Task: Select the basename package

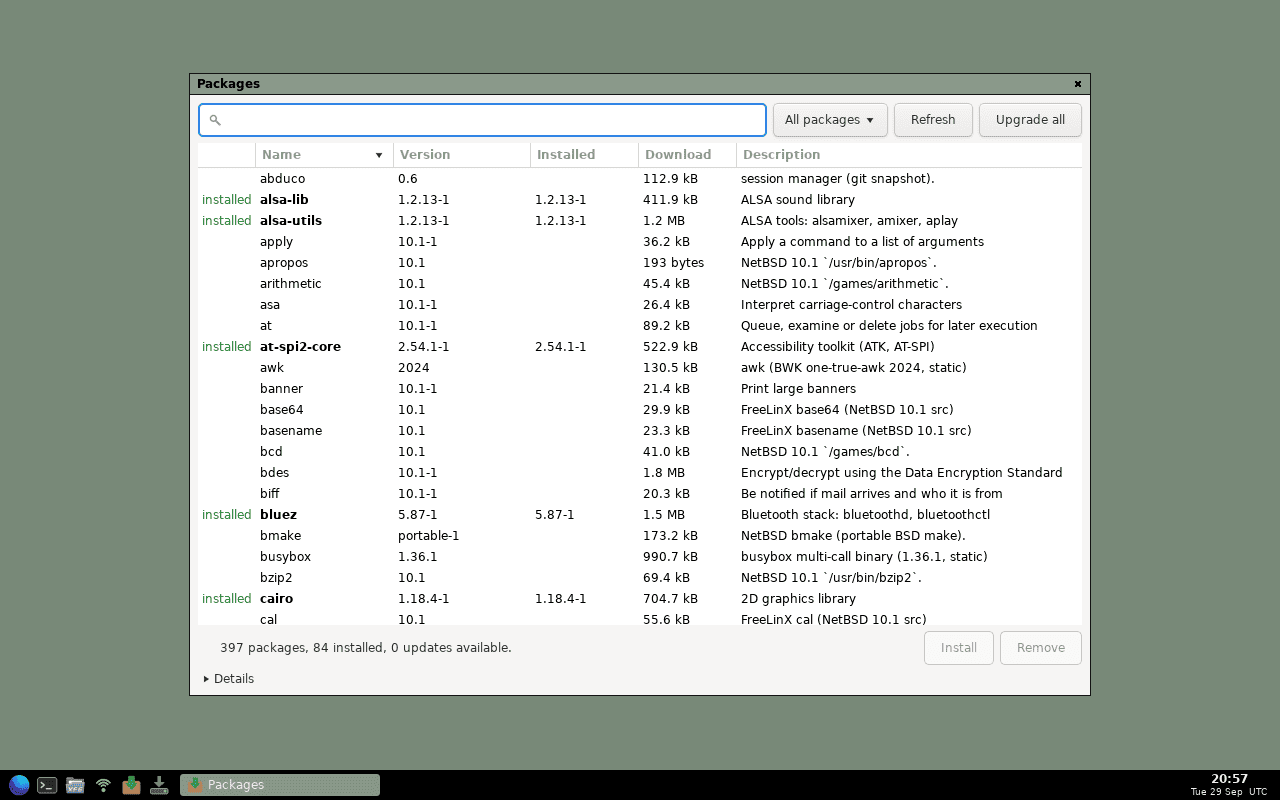Action: [640, 431]
